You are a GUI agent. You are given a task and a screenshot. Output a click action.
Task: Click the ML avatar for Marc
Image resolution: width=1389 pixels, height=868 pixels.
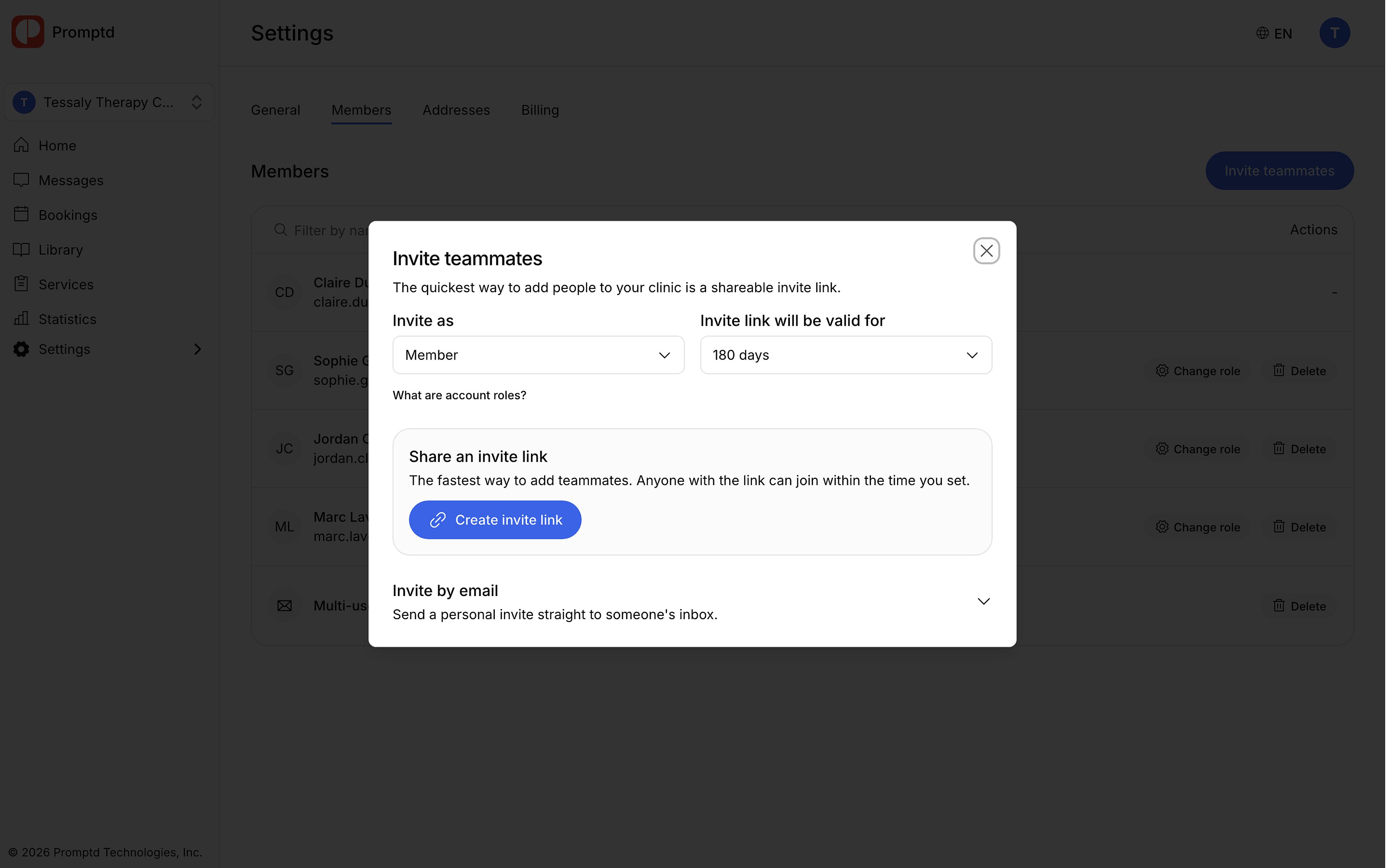[285, 527]
